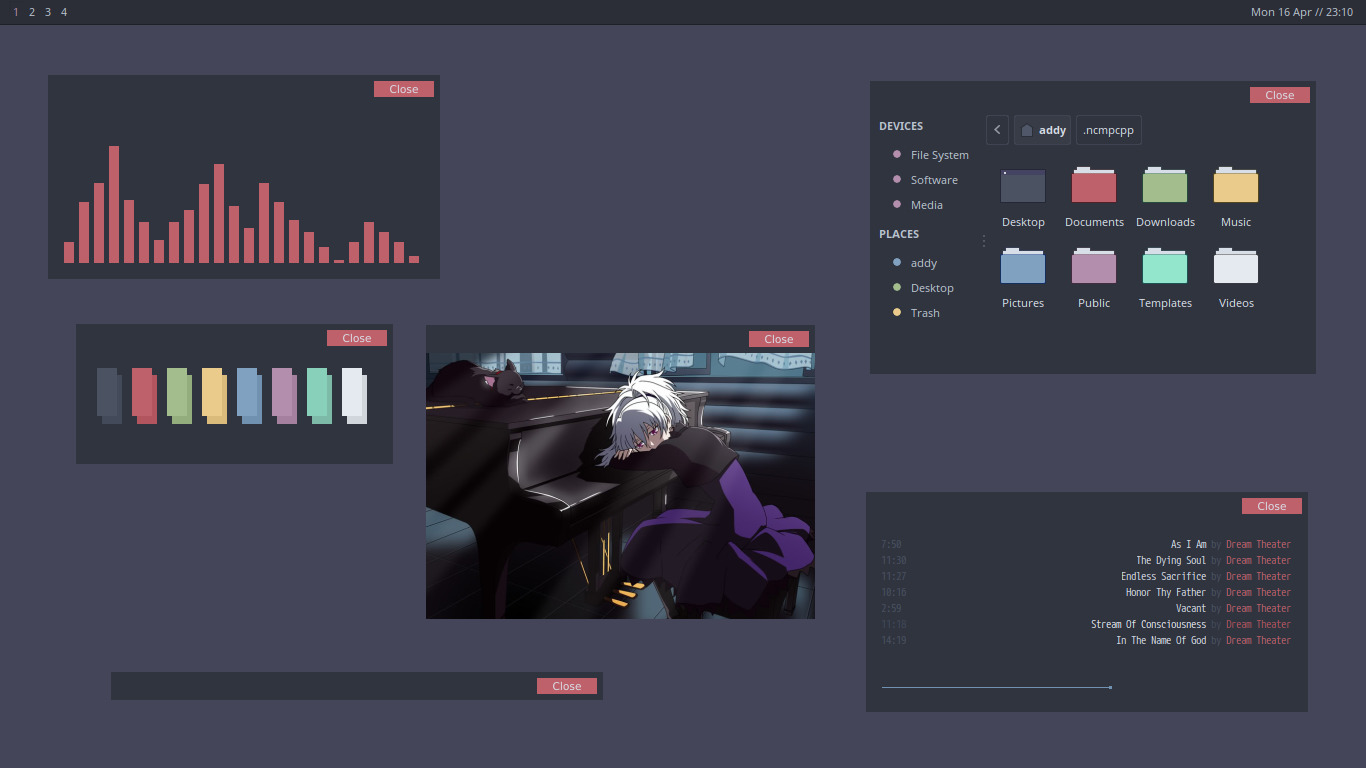Screen dimensions: 1366x768
Task: Click the .ncmpcpp path button
Action: (1109, 130)
